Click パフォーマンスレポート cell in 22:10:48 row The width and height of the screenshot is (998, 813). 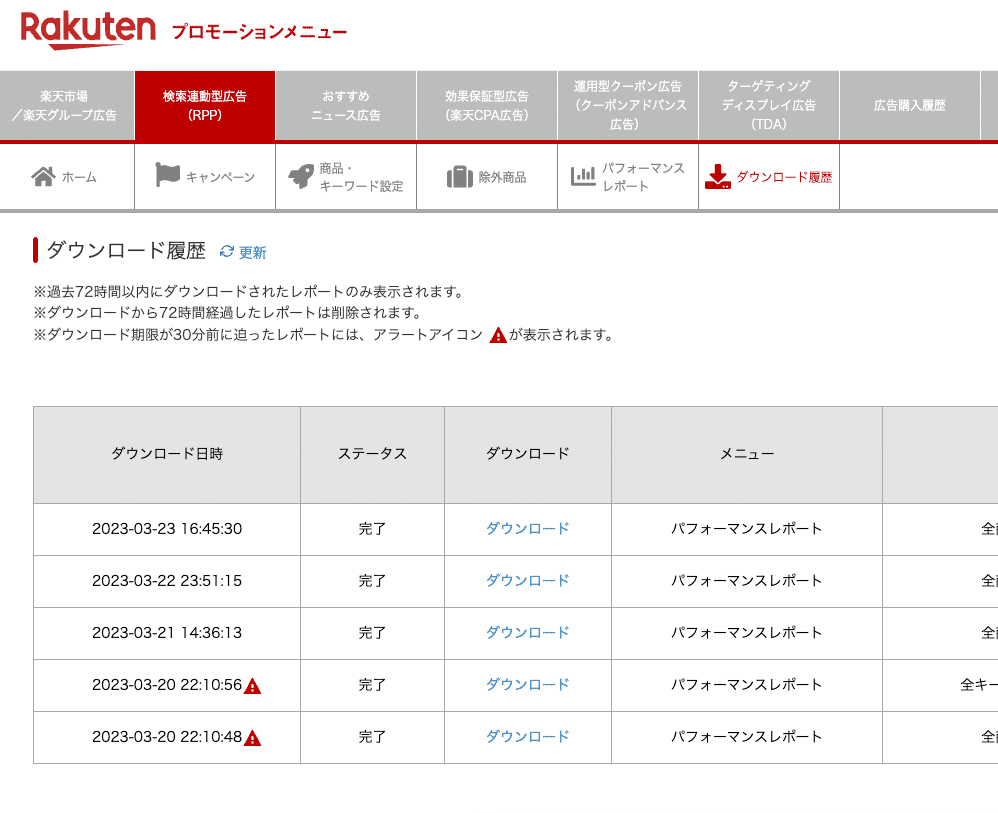747,737
